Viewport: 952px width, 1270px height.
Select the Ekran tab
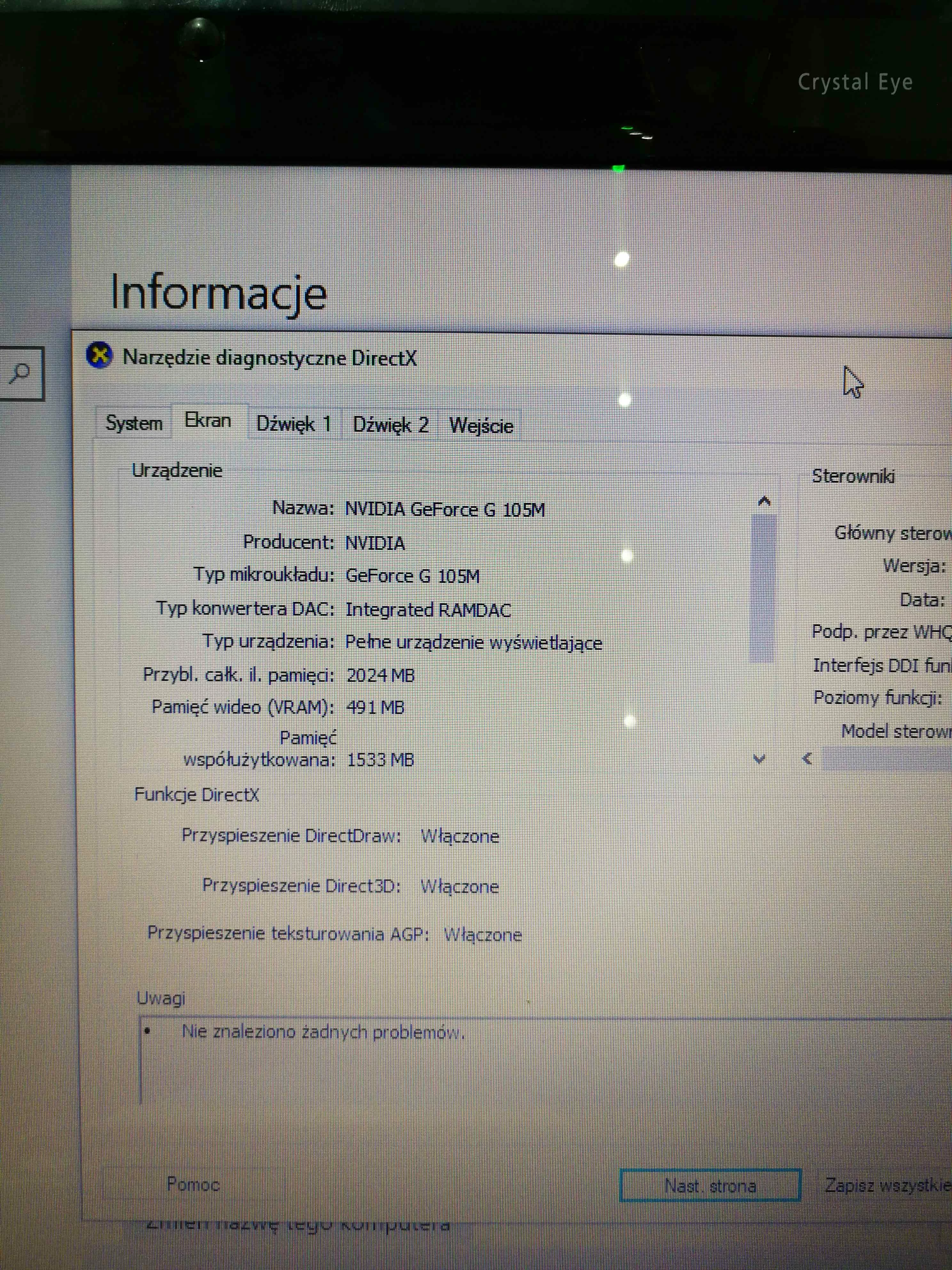tap(208, 420)
